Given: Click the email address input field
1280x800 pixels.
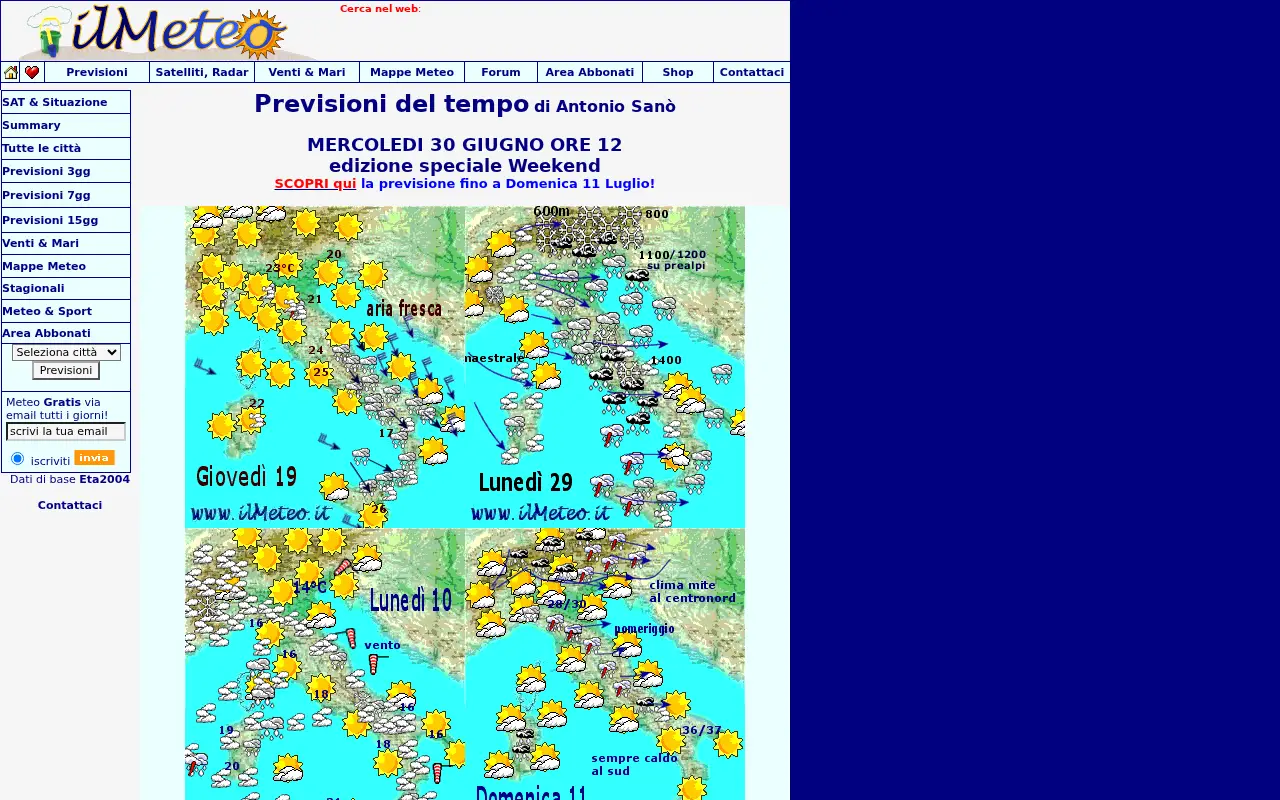Looking at the screenshot, I should (x=66, y=432).
